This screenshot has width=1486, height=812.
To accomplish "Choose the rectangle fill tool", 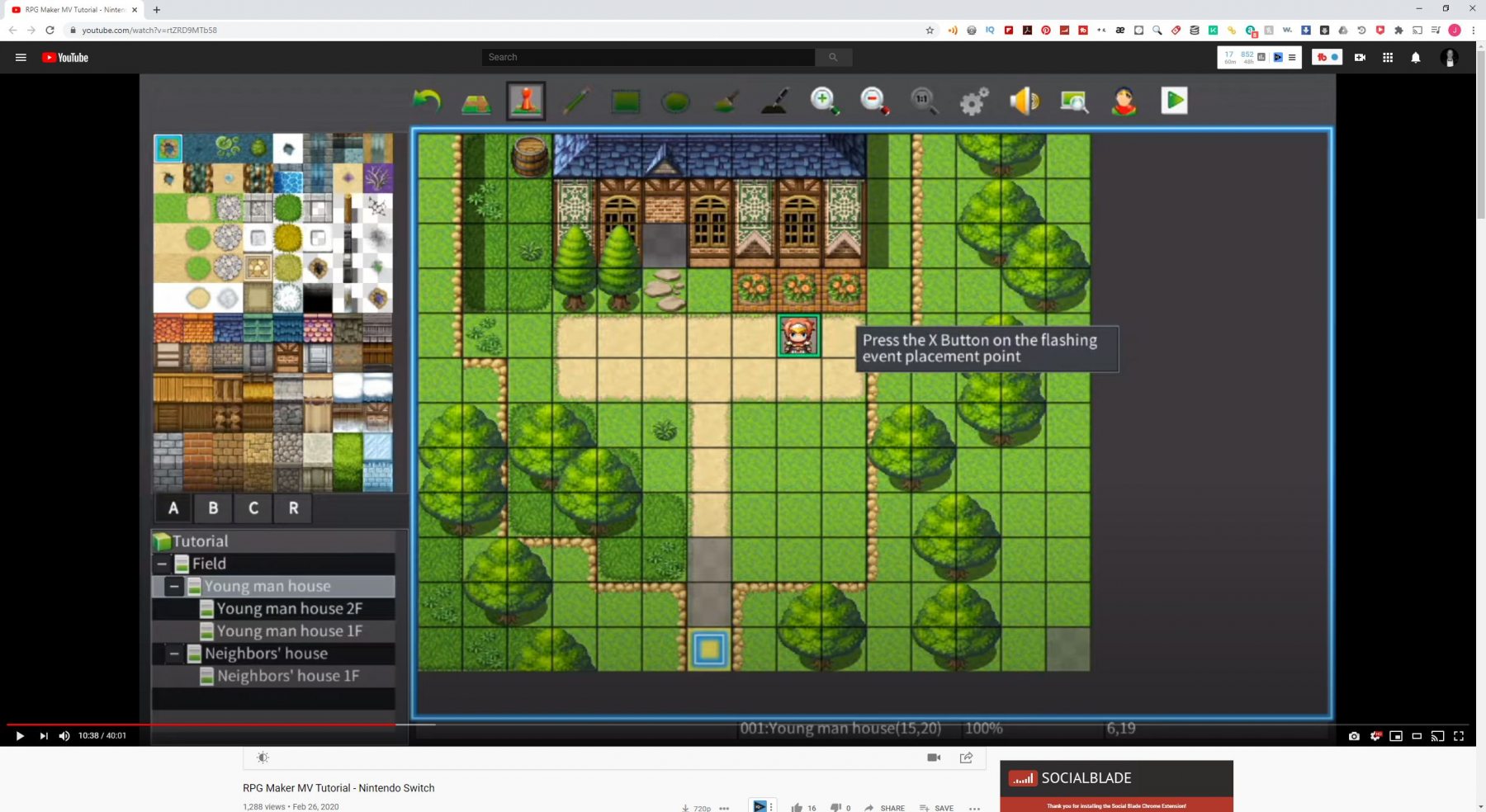I will pyautogui.click(x=626, y=101).
